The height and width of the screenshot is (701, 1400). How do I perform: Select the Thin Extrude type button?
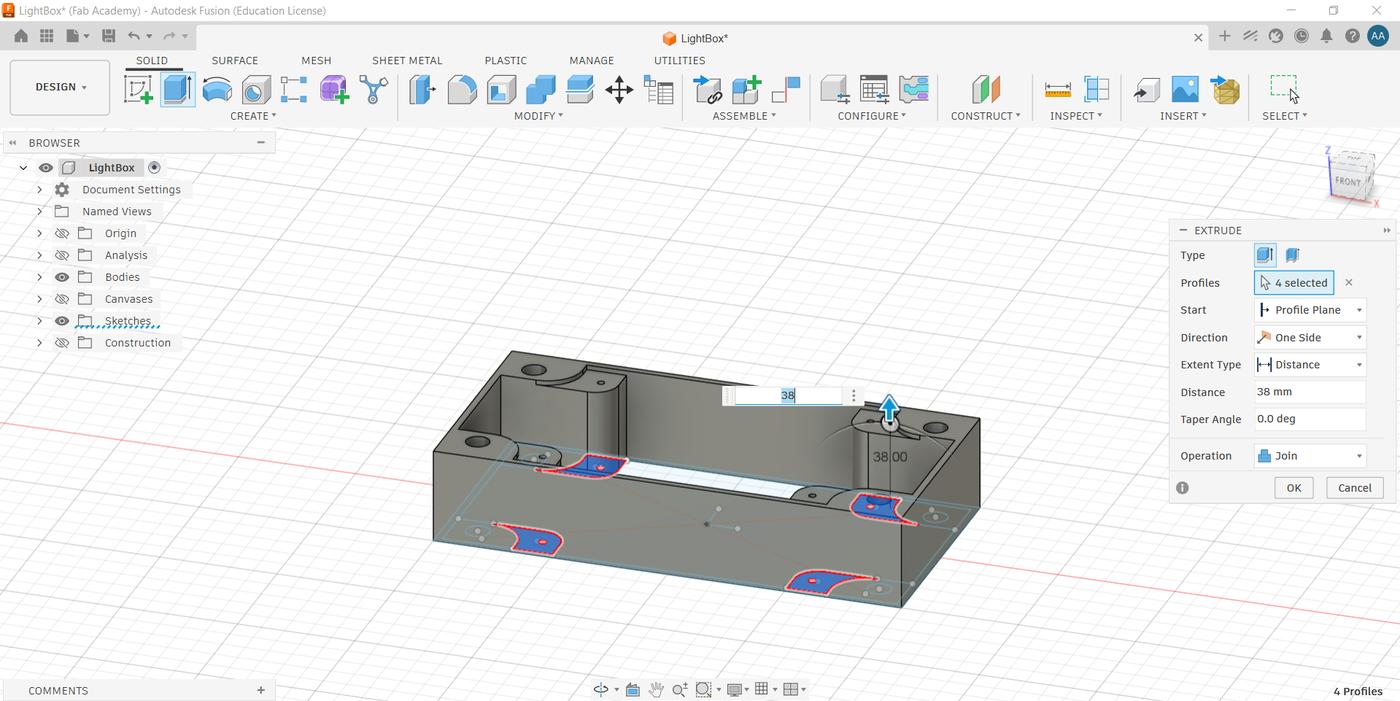[1292, 255]
